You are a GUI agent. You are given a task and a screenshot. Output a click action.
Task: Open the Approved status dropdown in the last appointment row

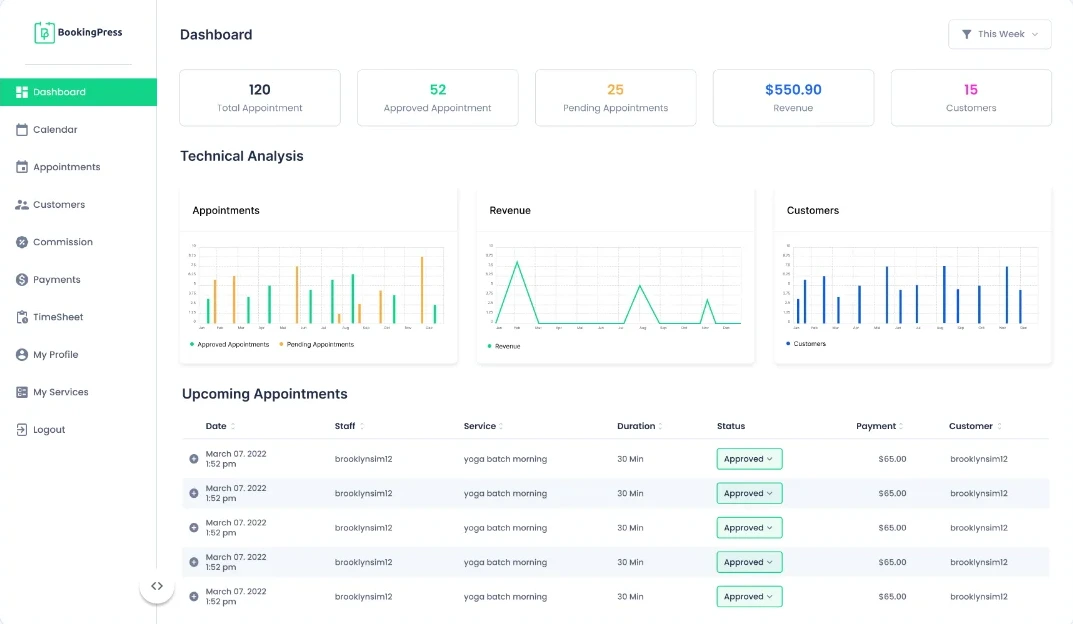pyautogui.click(x=749, y=597)
